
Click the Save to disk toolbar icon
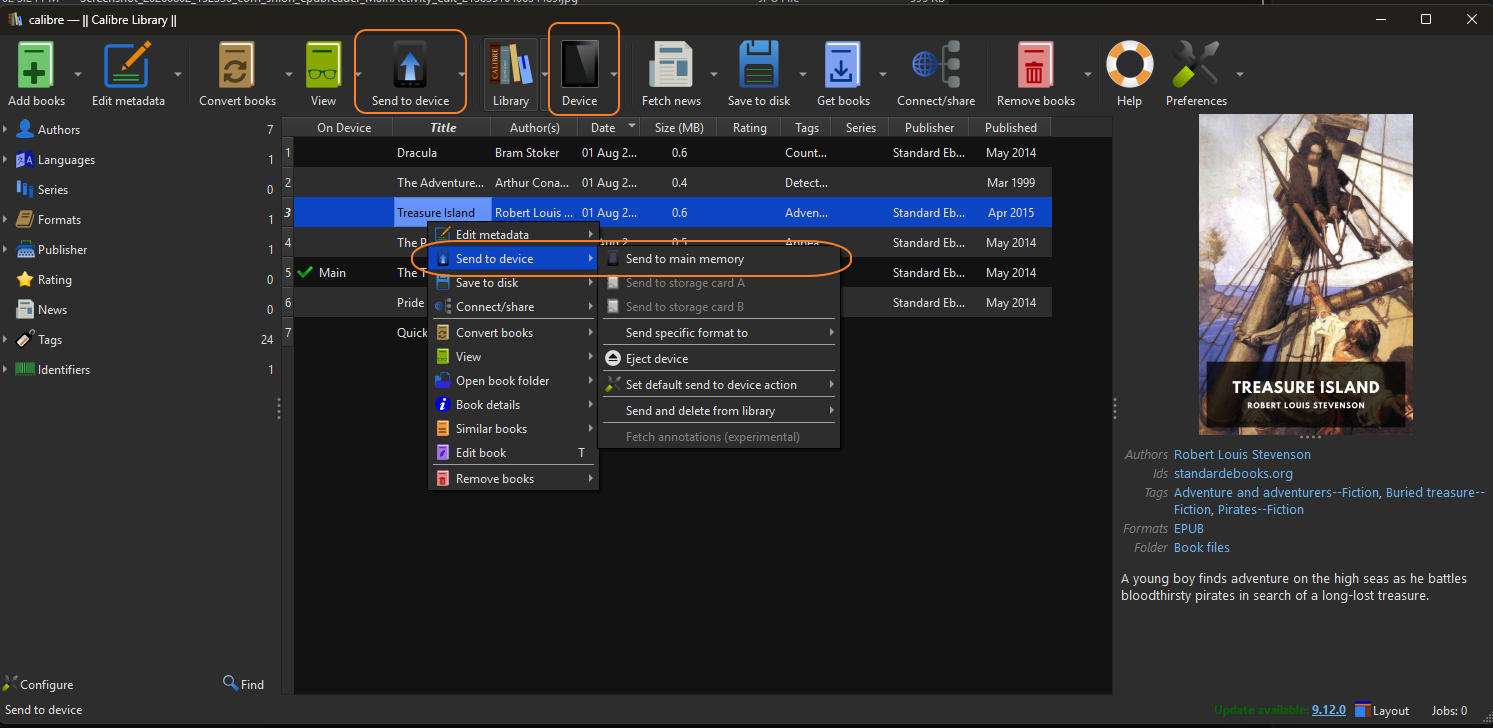pyautogui.click(x=759, y=66)
